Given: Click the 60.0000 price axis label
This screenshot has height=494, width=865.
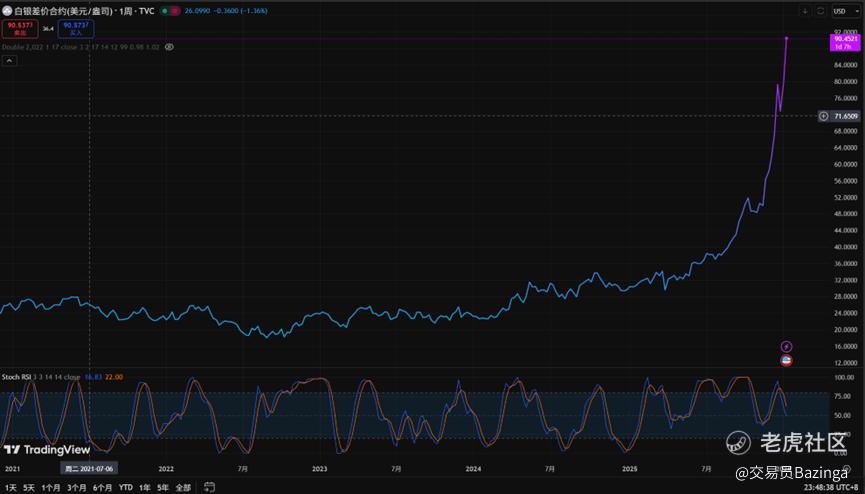Looking at the screenshot, I should pyautogui.click(x=846, y=164).
